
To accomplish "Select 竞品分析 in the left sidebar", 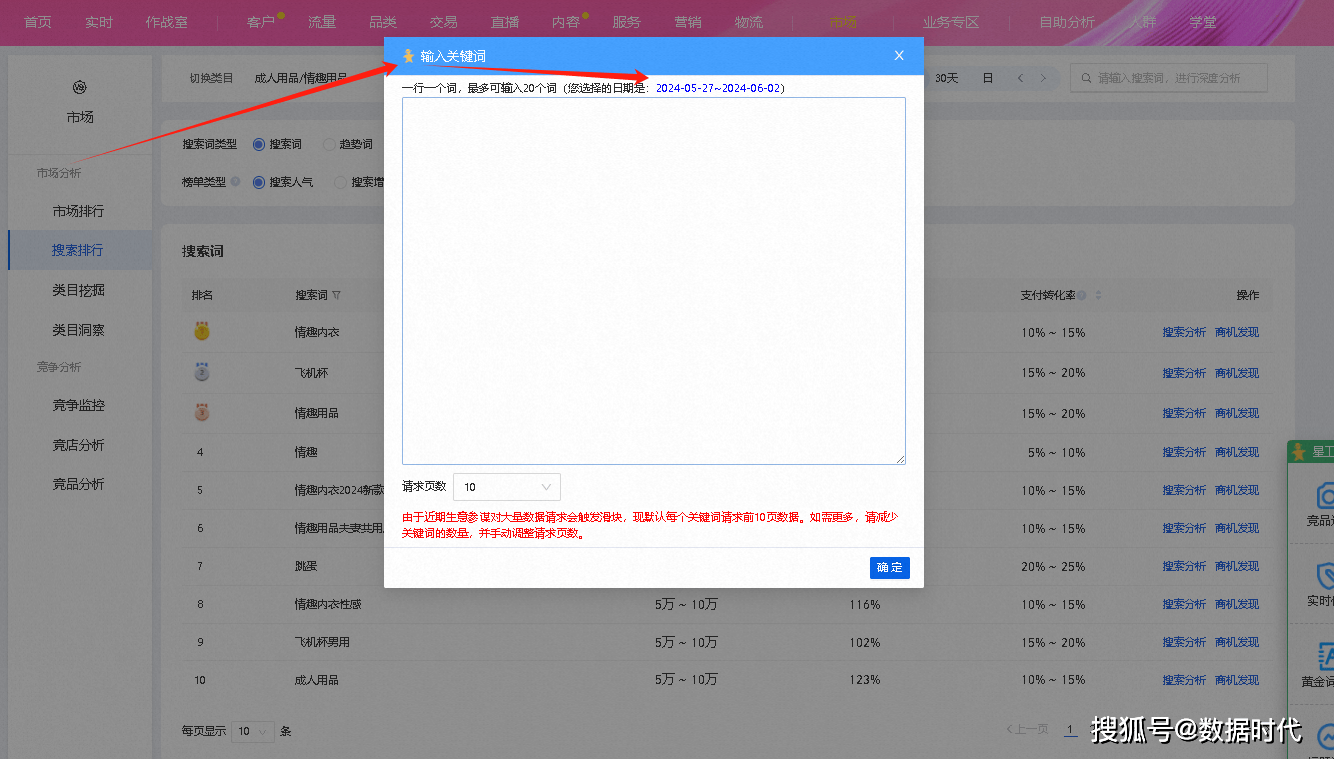I will tap(78, 484).
